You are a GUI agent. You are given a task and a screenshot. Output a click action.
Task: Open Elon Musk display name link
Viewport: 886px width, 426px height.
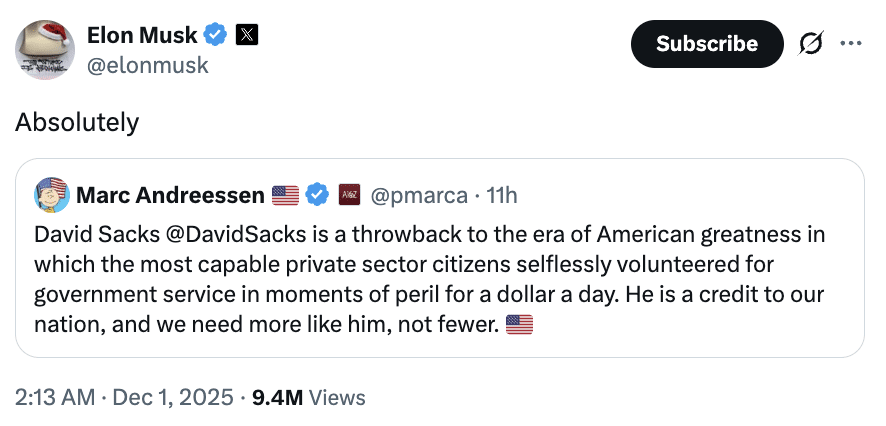click(142, 36)
